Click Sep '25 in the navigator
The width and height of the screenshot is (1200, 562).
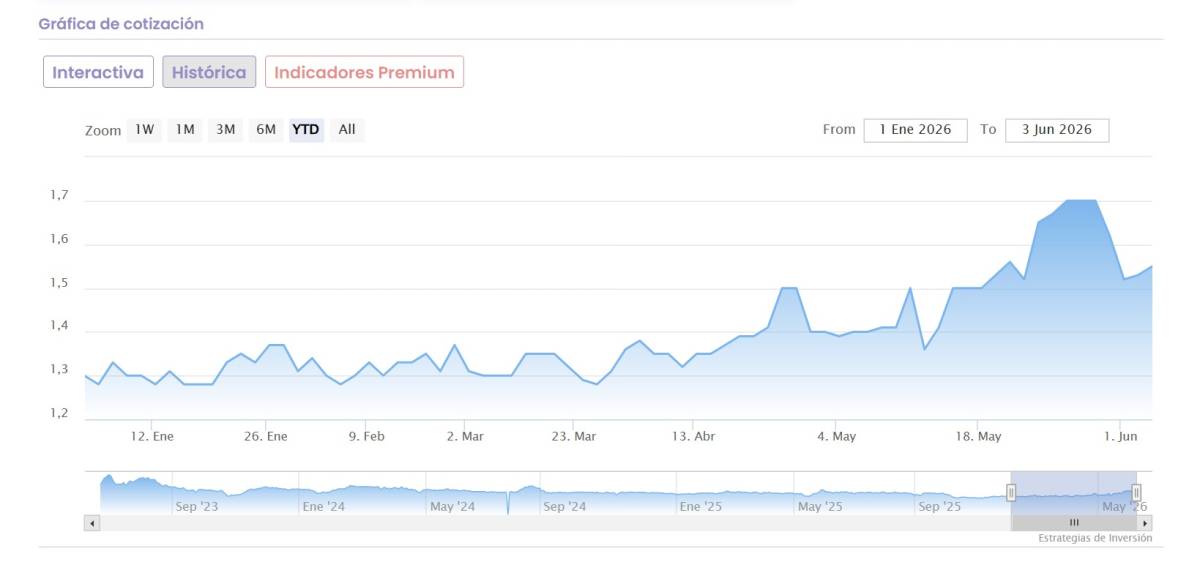939,507
